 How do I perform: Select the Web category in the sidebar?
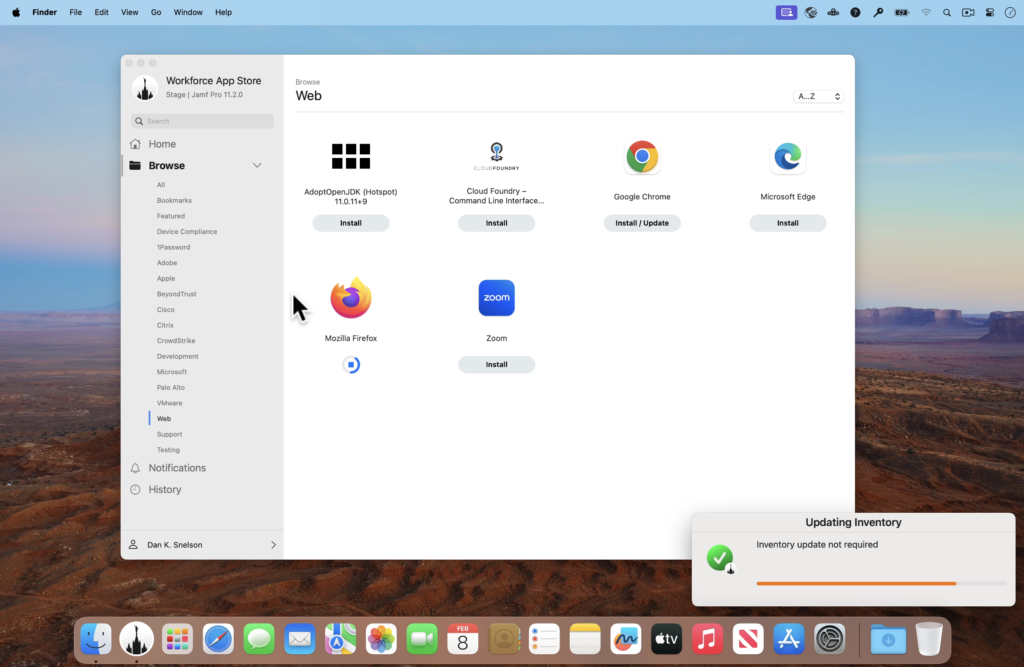[163, 418]
